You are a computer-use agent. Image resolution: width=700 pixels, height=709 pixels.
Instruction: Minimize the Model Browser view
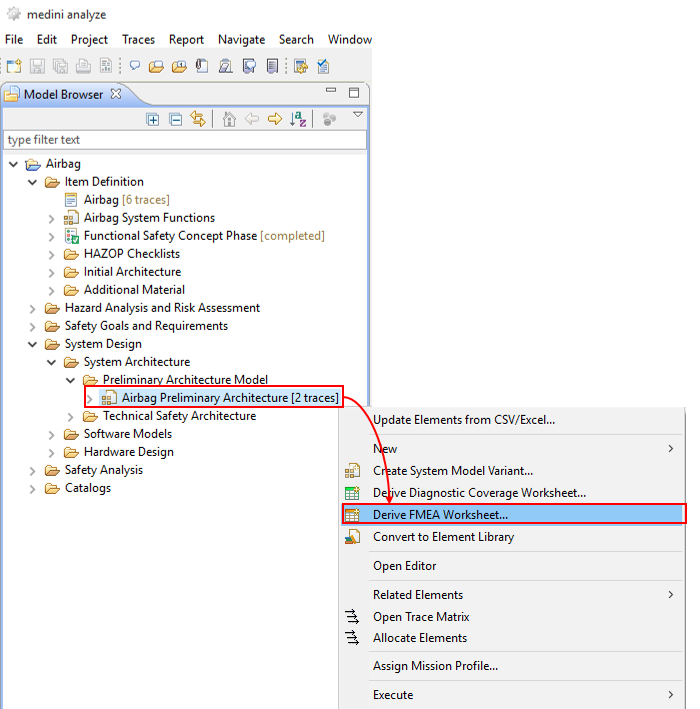coord(331,90)
